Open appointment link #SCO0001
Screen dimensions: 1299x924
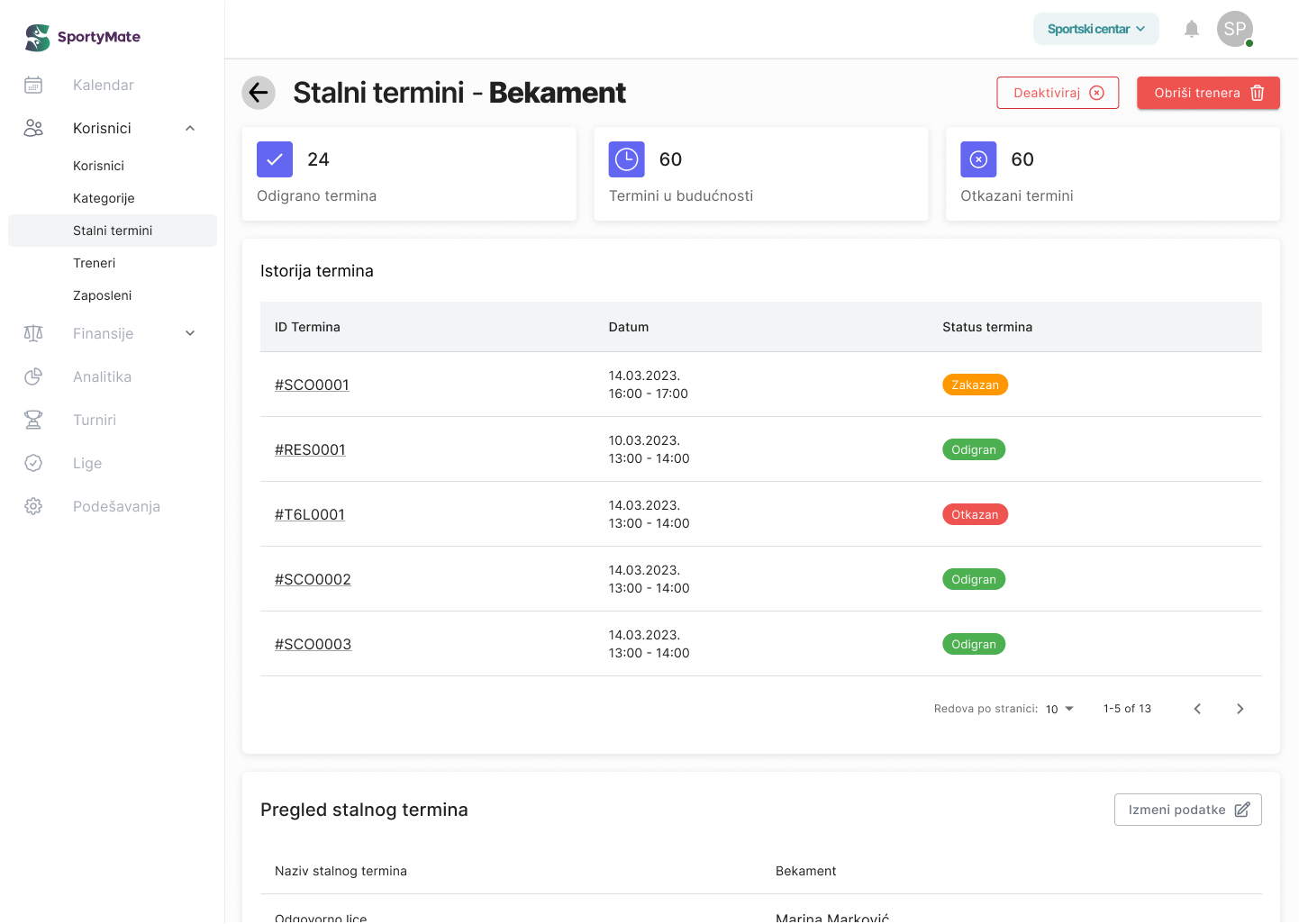click(312, 385)
